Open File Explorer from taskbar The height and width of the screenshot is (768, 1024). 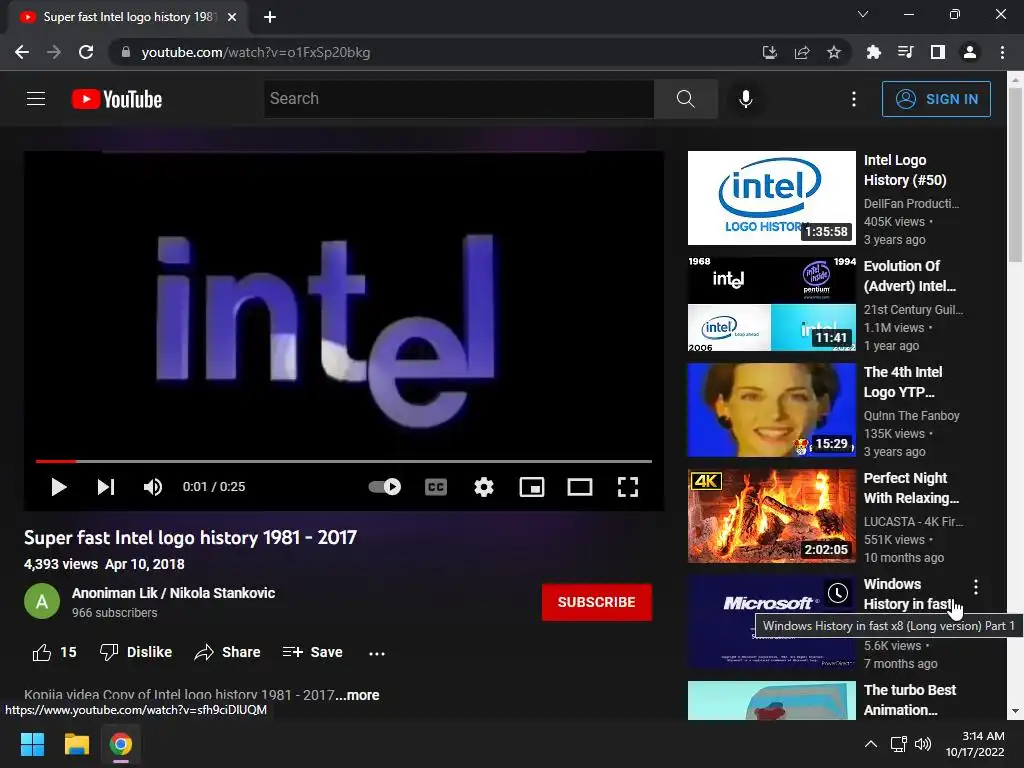coord(76,744)
